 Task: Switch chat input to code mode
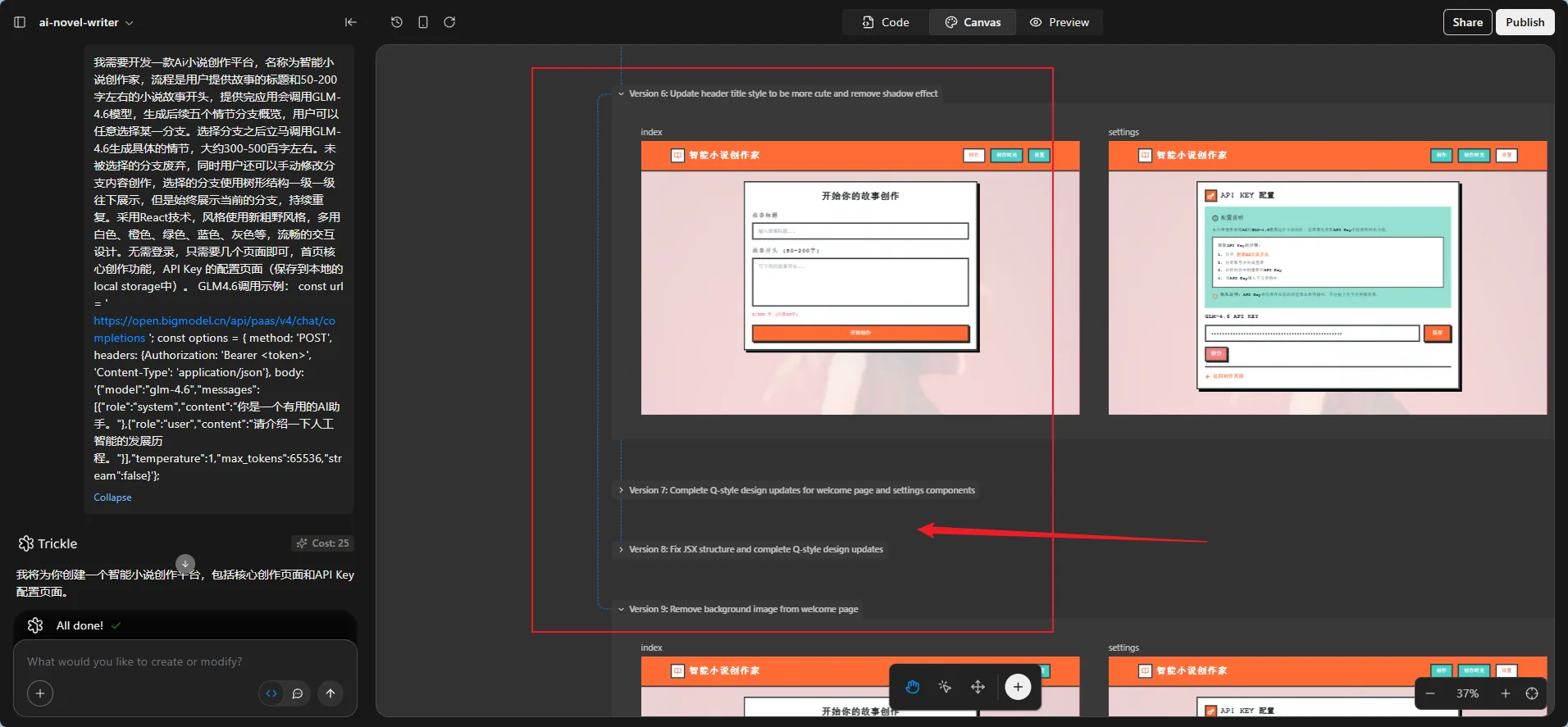[271, 693]
